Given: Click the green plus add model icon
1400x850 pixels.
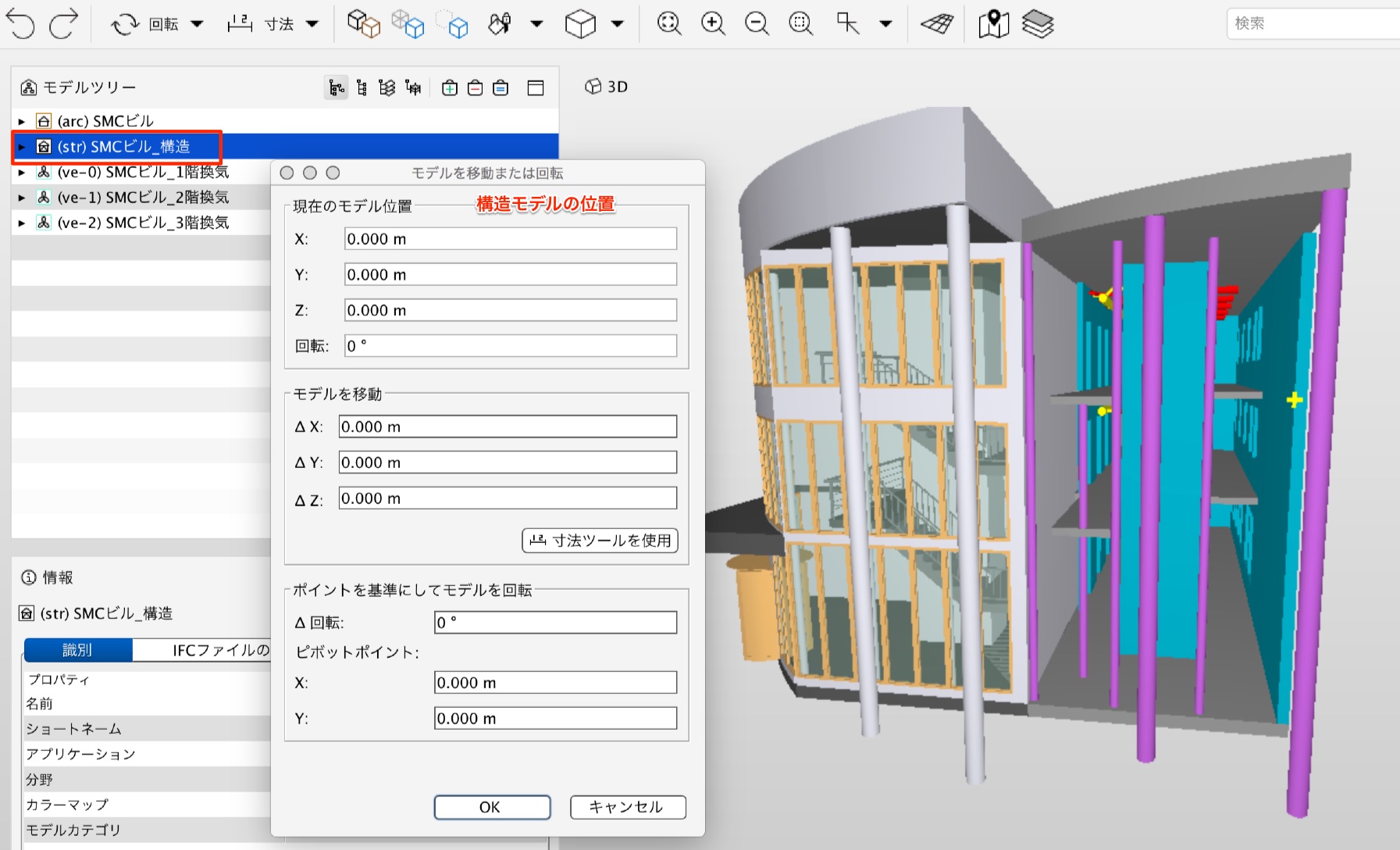Looking at the screenshot, I should click(x=450, y=87).
